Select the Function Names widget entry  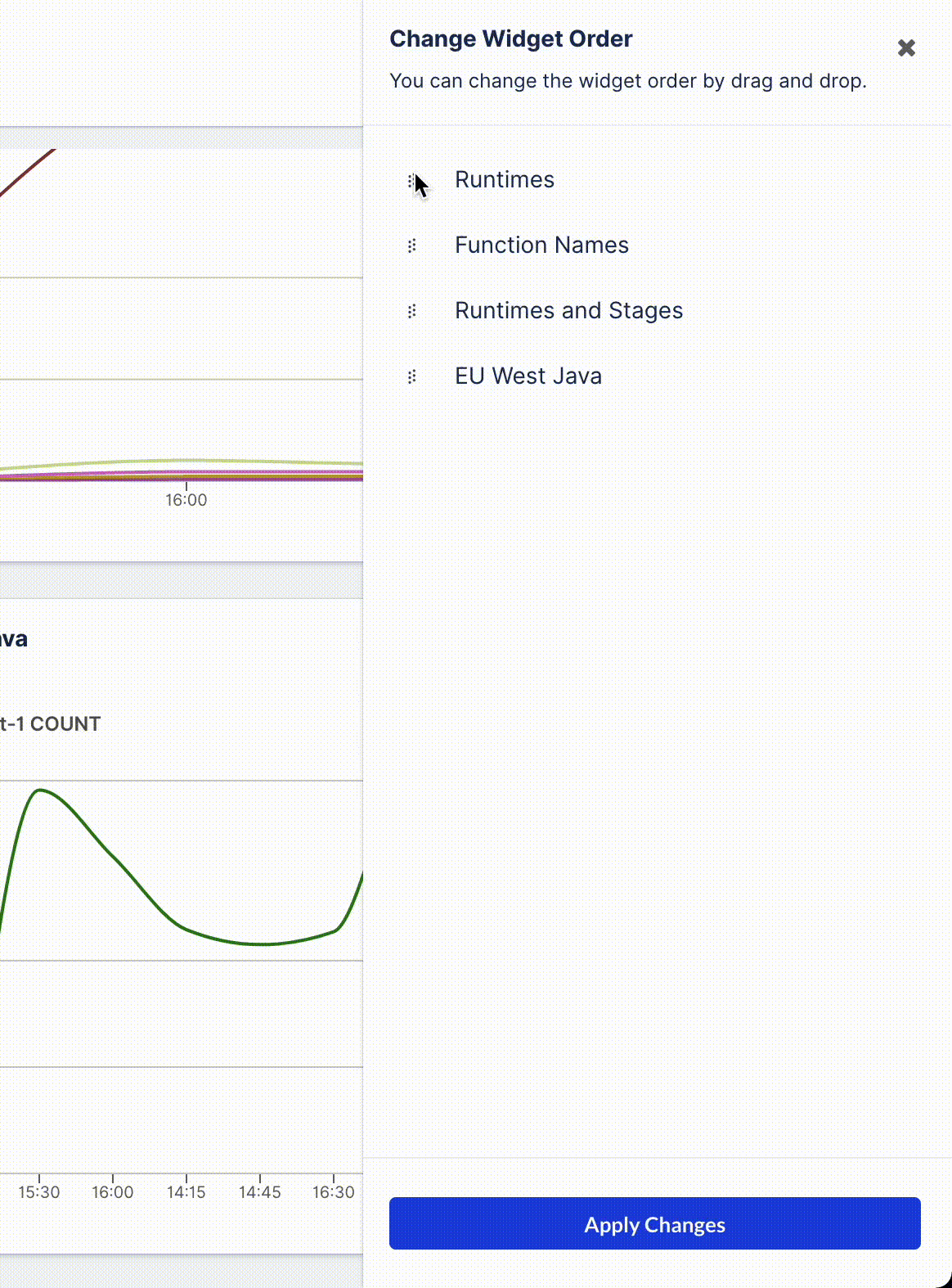pos(541,245)
